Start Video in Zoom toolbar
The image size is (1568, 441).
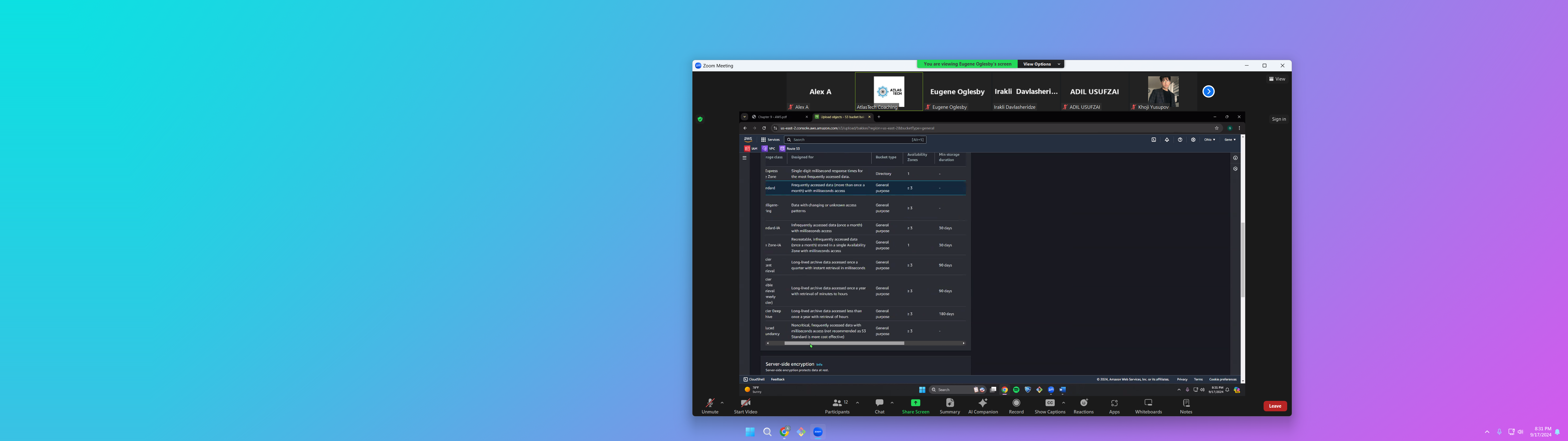click(x=745, y=405)
